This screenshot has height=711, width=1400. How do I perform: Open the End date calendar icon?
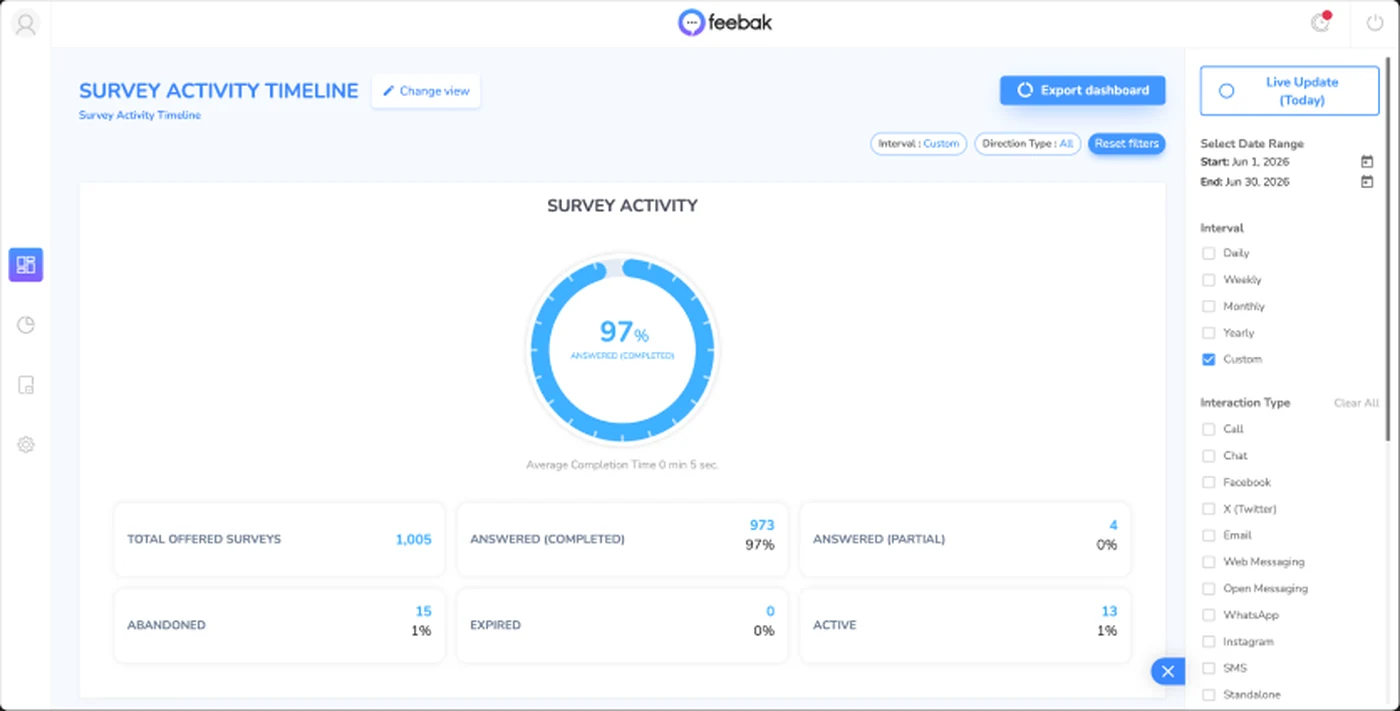click(x=1367, y=182)
